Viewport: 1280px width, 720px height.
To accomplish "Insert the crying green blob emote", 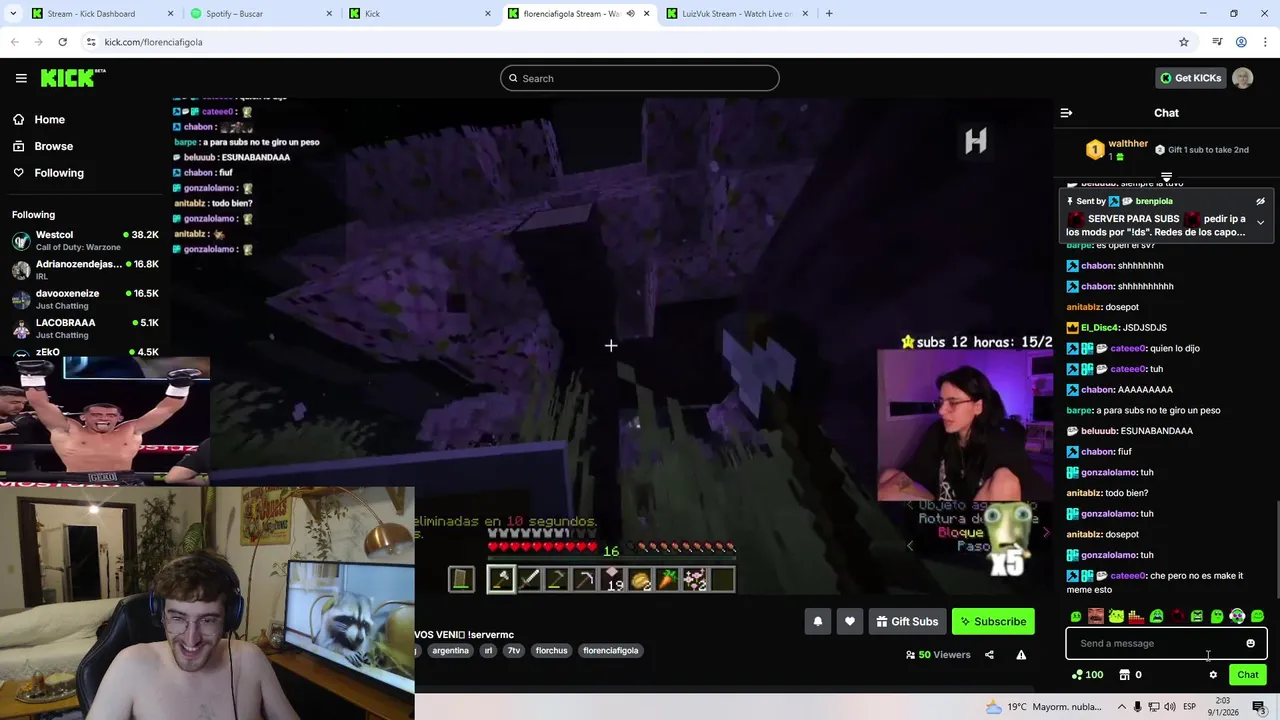I will [1156, 616].
